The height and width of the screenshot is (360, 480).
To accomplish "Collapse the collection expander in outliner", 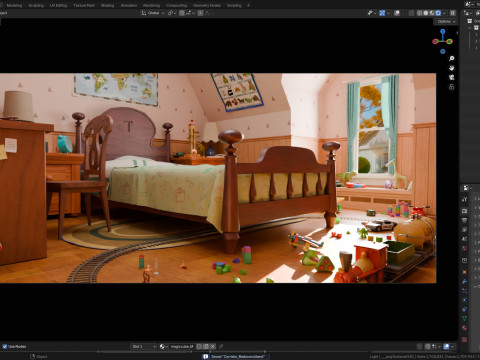I will tap(469, 28).
